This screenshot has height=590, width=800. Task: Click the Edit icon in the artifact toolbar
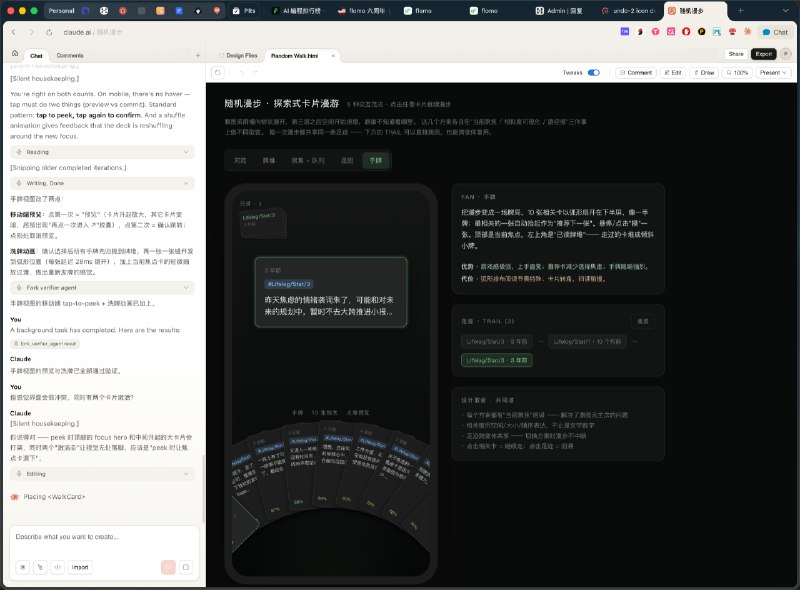click(676, 72)
